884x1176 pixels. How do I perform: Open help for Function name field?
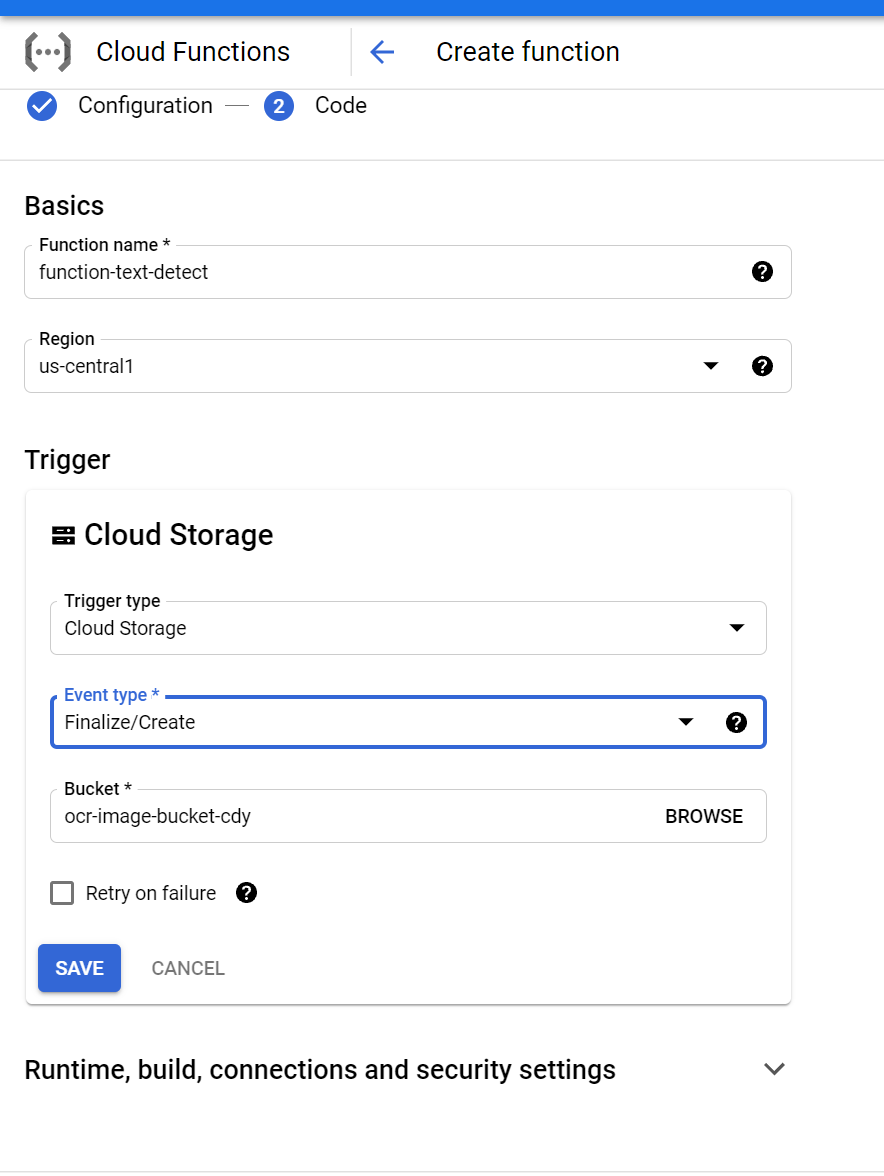coord(763,272)
